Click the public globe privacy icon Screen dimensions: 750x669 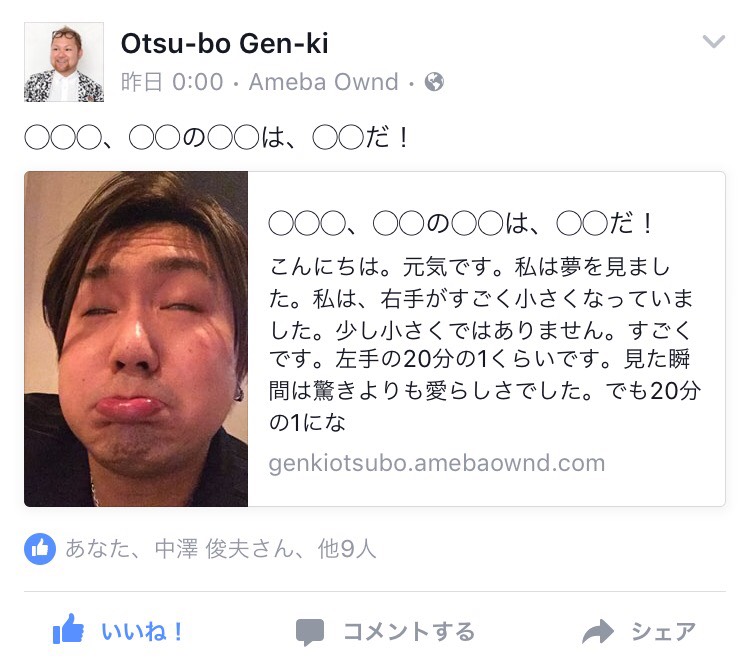point(434,82)
